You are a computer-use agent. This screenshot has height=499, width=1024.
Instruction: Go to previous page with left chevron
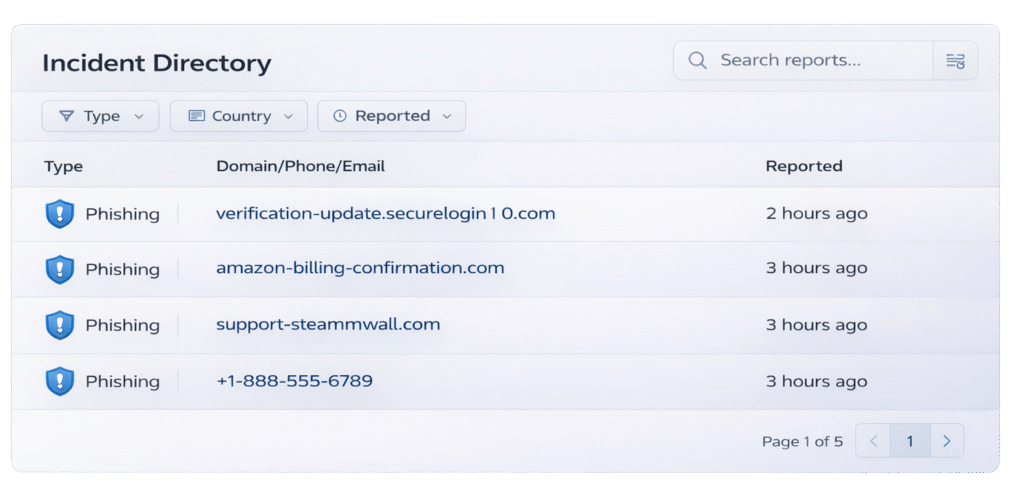tap(873, 440)
